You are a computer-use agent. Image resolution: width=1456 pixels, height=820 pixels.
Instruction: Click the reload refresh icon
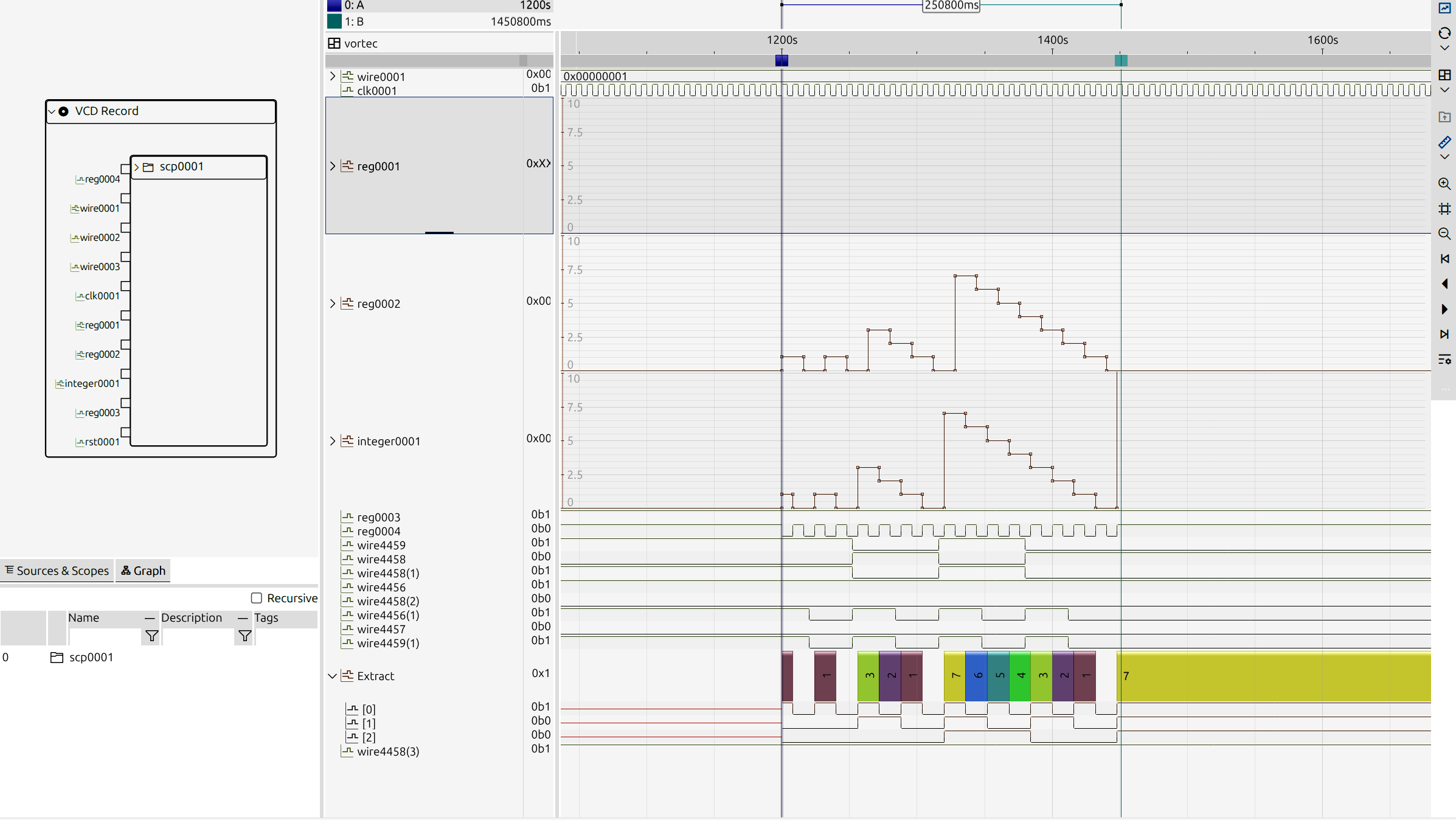coord(1444,33)
